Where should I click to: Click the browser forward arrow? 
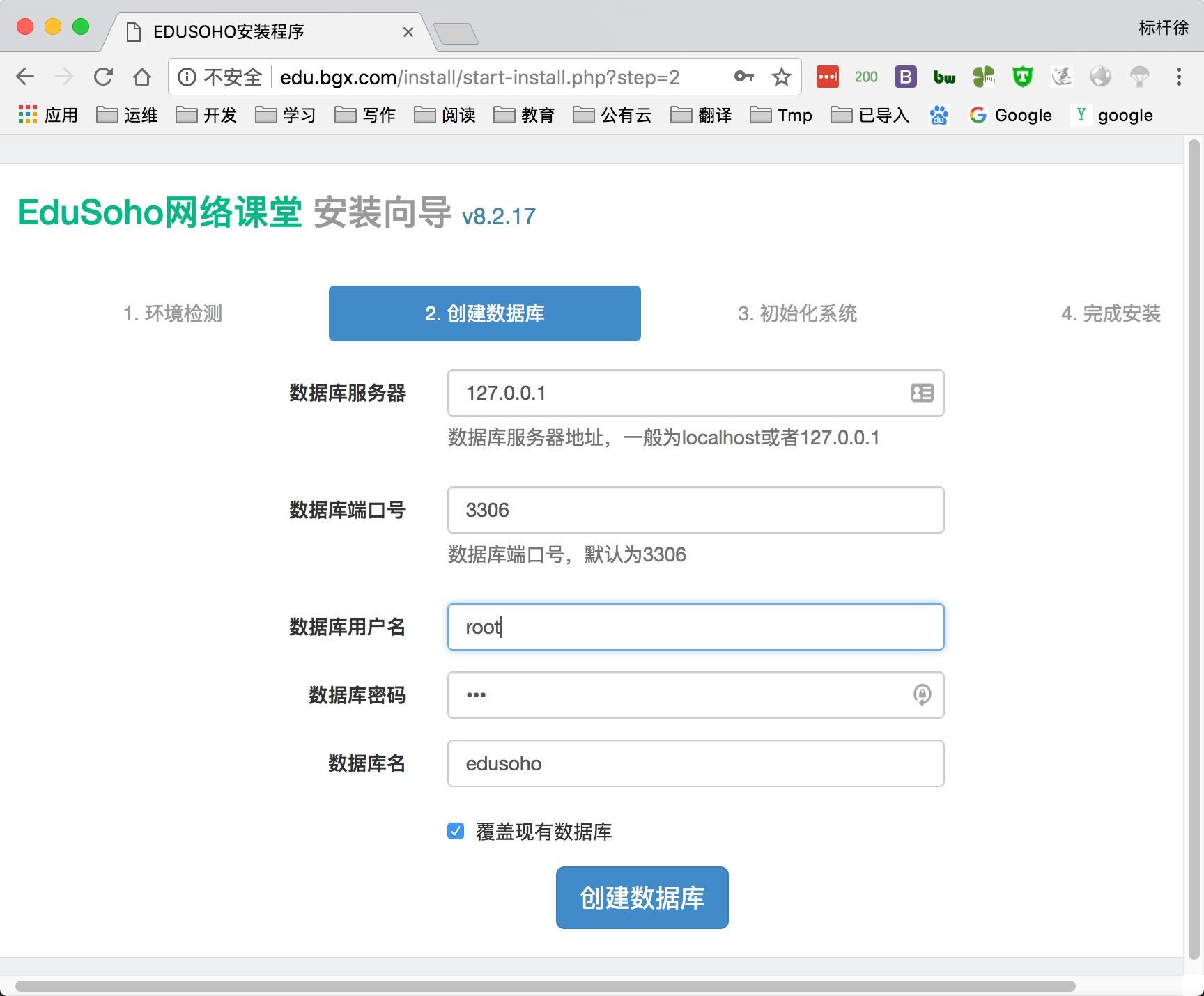pos(64,77)
